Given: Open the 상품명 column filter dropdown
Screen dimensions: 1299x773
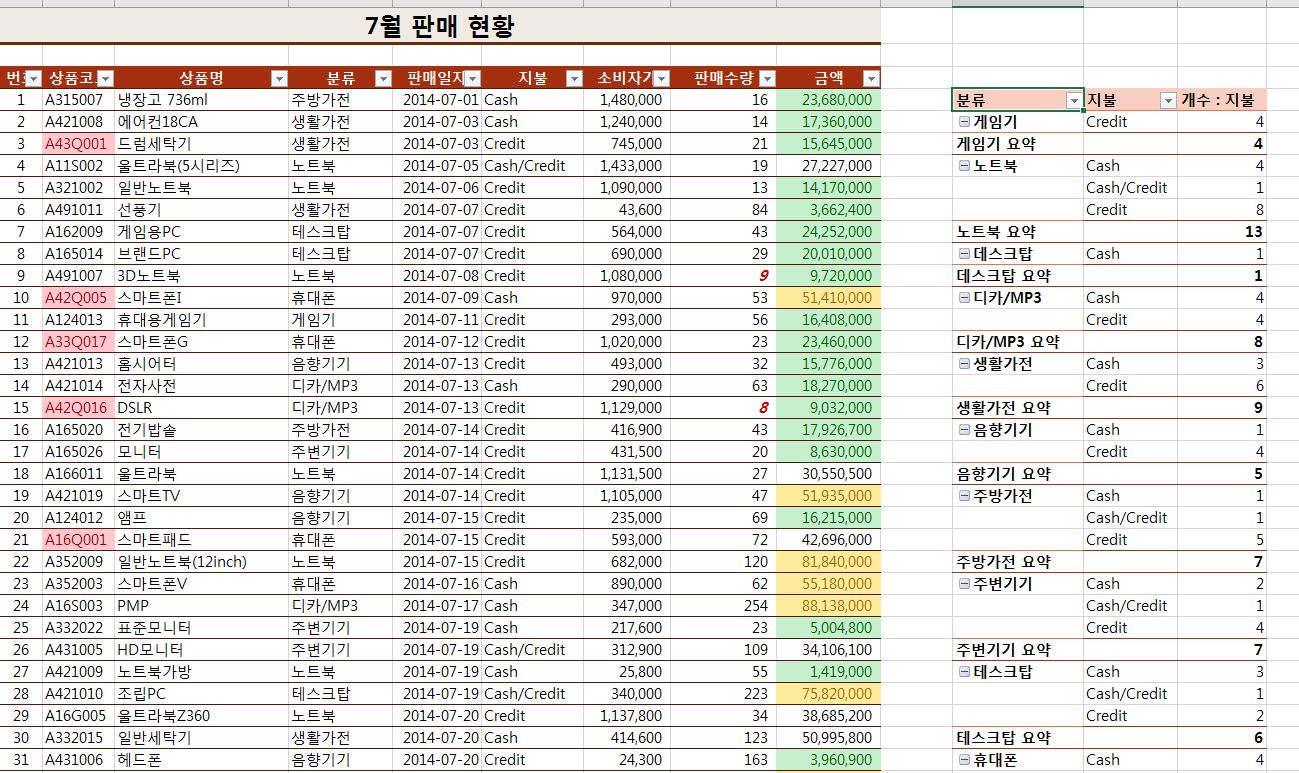Looking at the screenshot, I should (x=280, y=79).
